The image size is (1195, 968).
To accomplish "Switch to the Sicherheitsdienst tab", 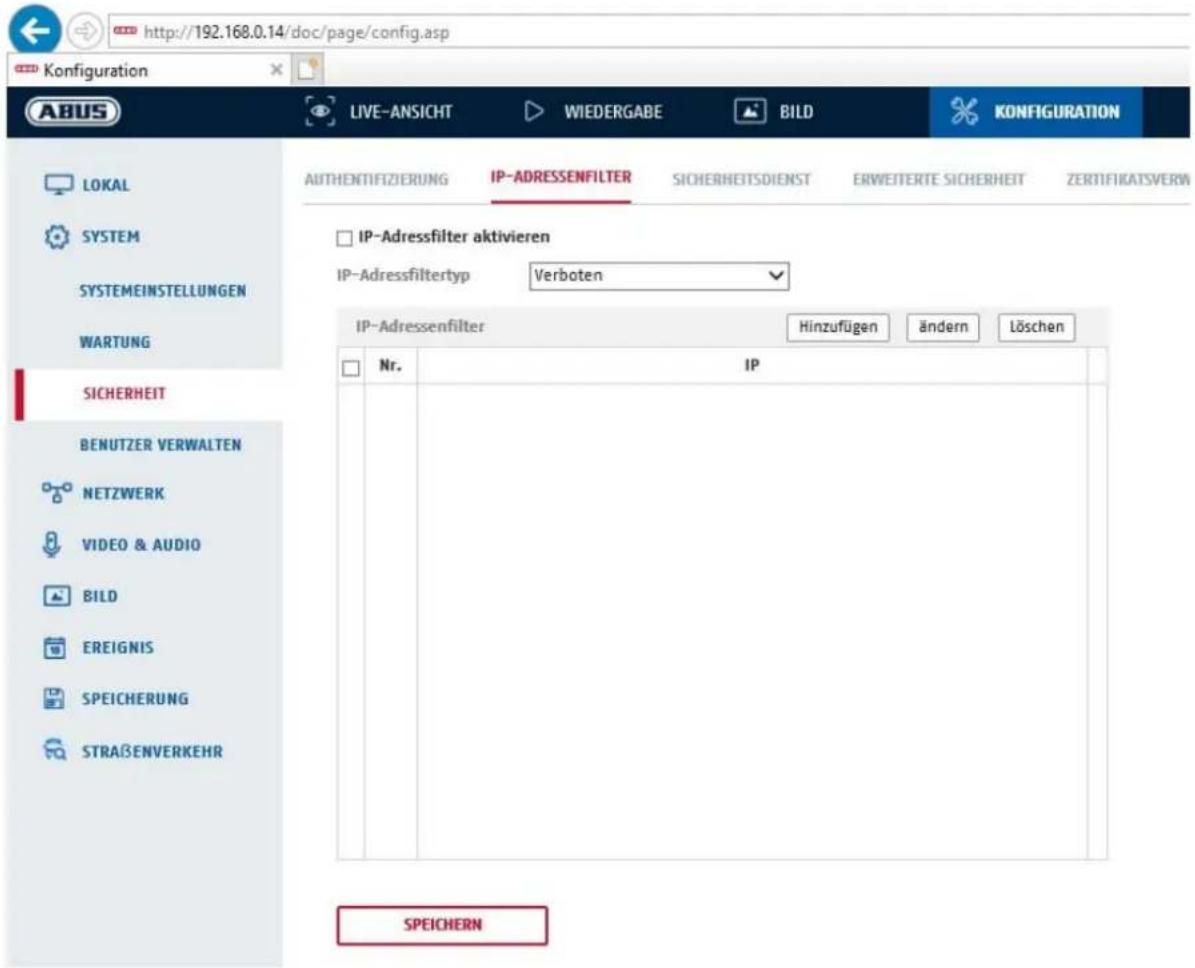I will [x=742, y=180].
